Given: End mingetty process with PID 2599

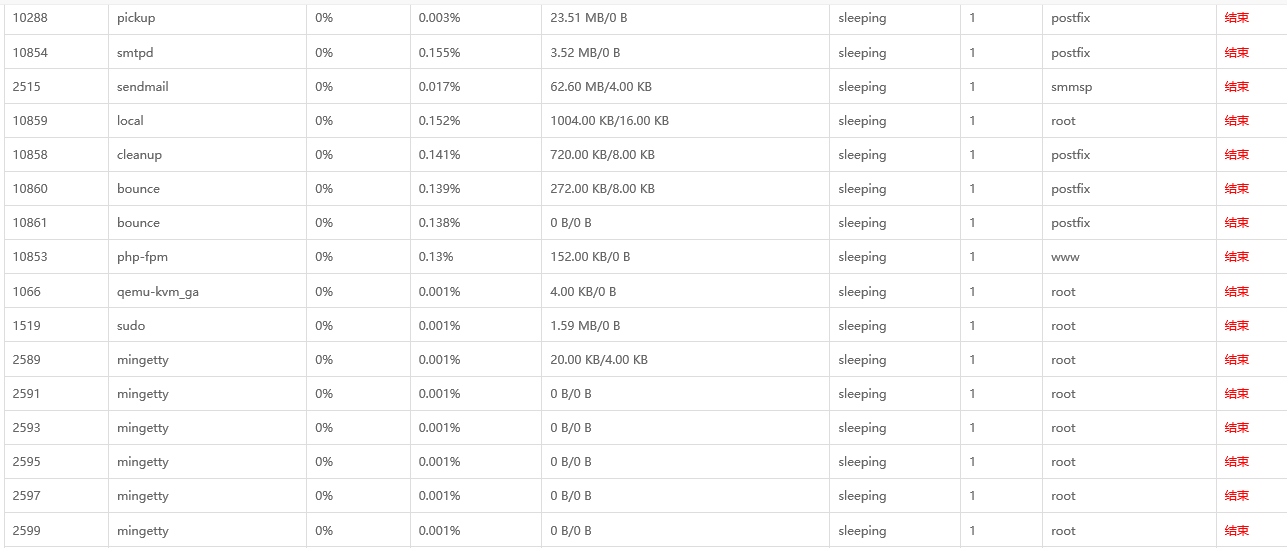Looking at the screenshot, I should coord(1237,531).
